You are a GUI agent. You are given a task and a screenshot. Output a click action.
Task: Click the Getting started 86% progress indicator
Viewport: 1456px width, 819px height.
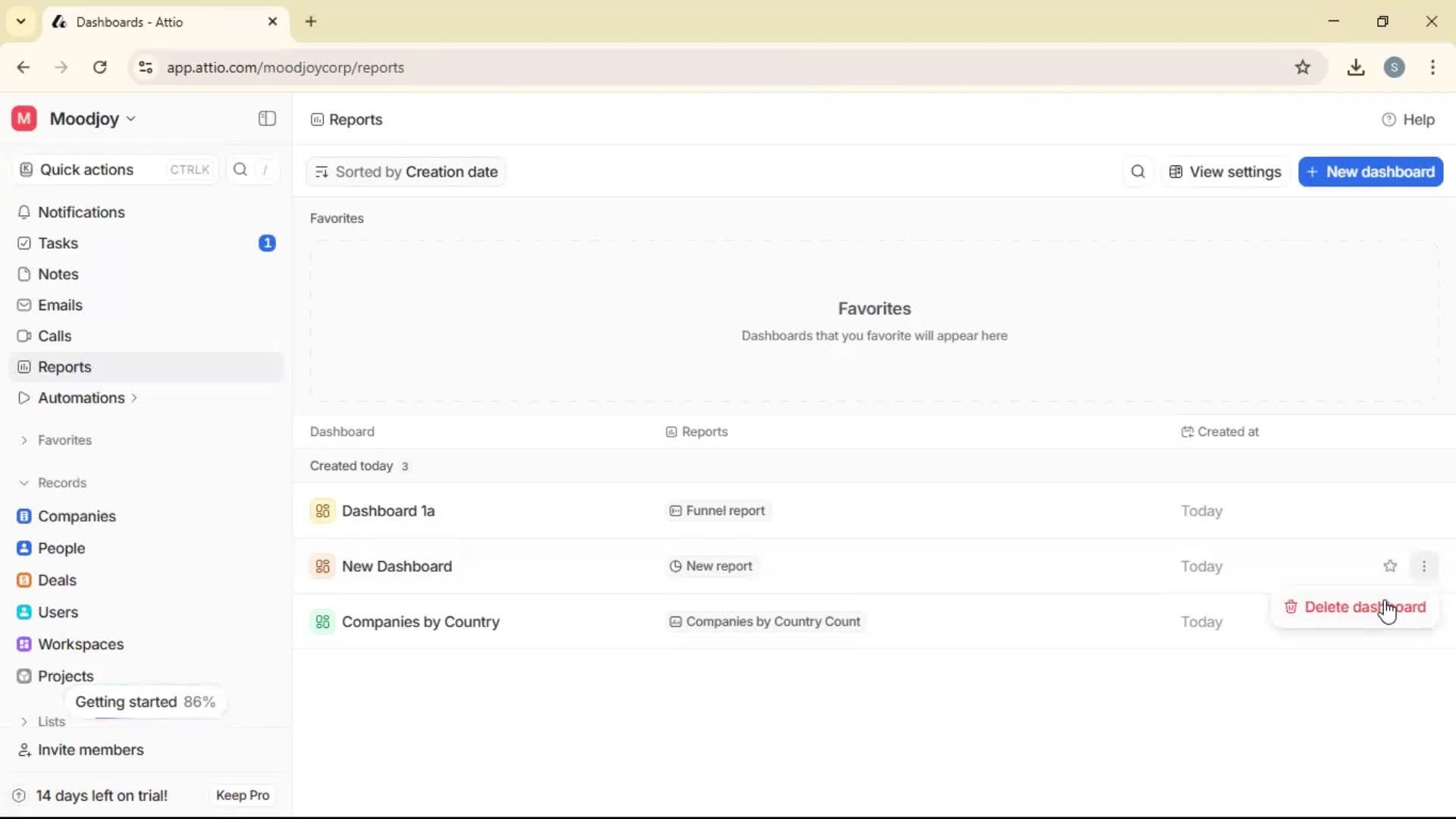coord(146,701)
